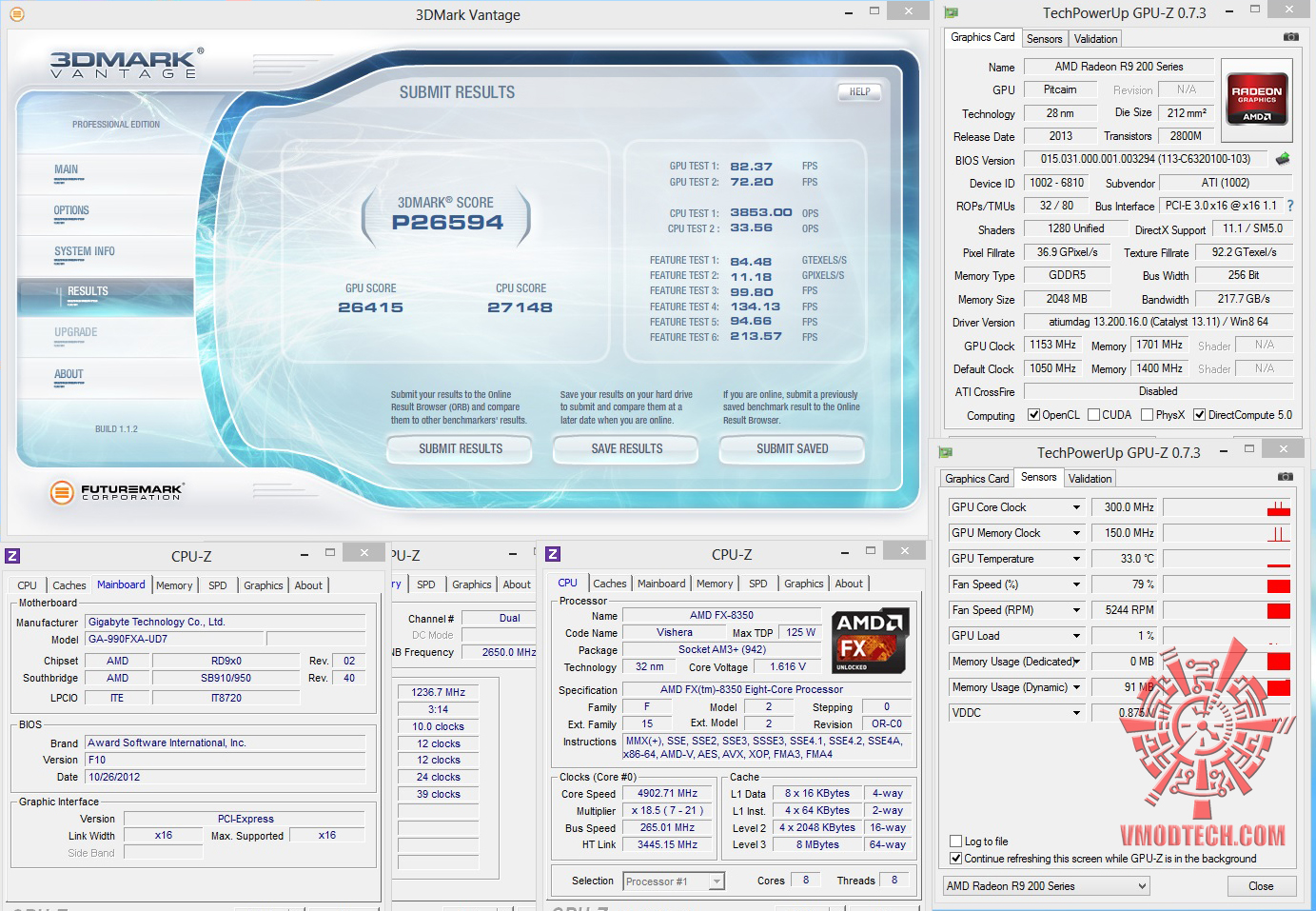Uncheck Continue refreshing this screen in background

click(x=956, y=859)
